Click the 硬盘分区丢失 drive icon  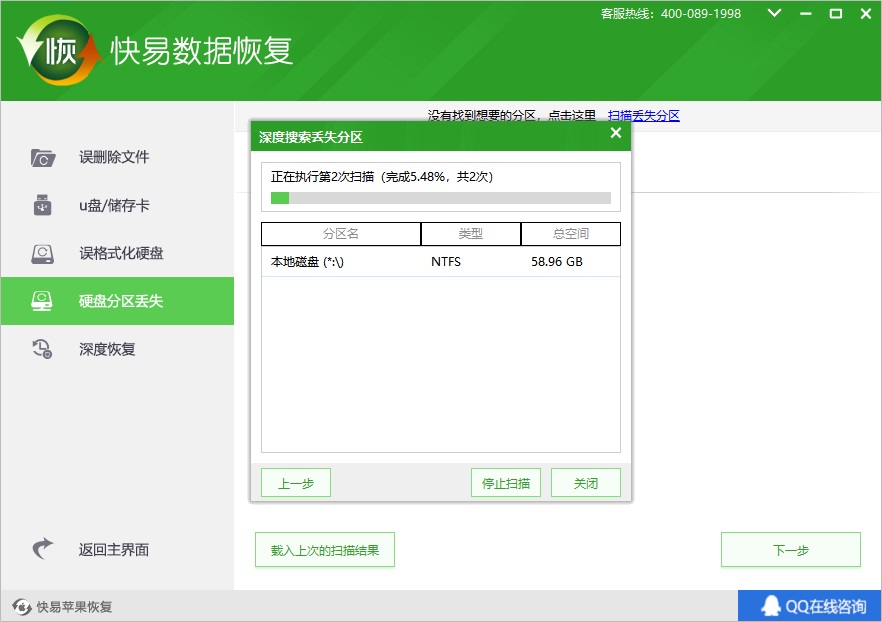[42, 301]
